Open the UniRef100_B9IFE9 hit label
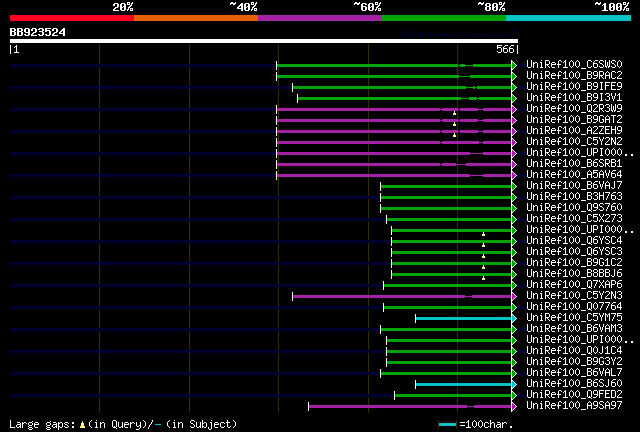 tap(574, 87)
